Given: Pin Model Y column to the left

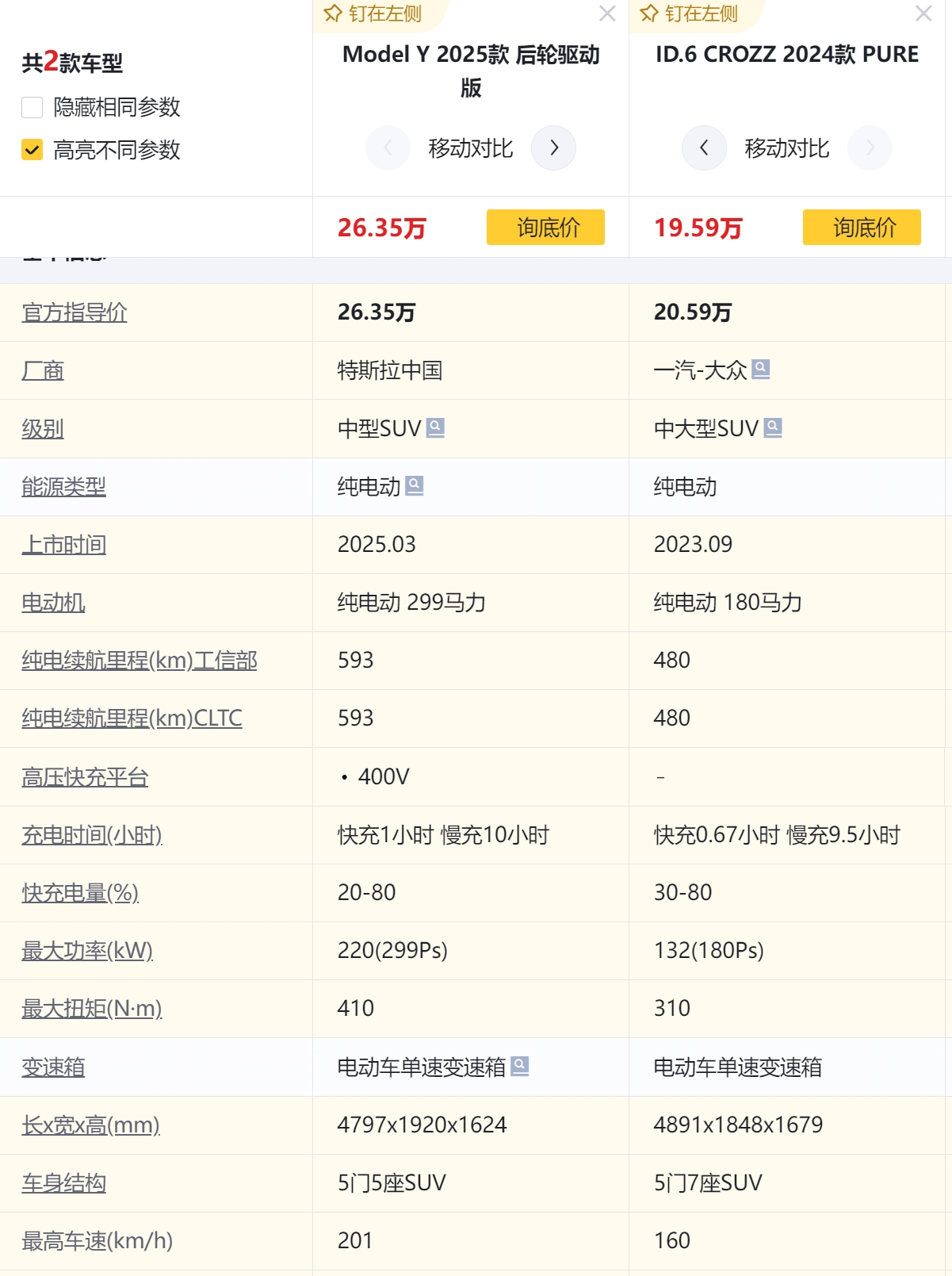Looking at the screenshot, I should [373, 13].
